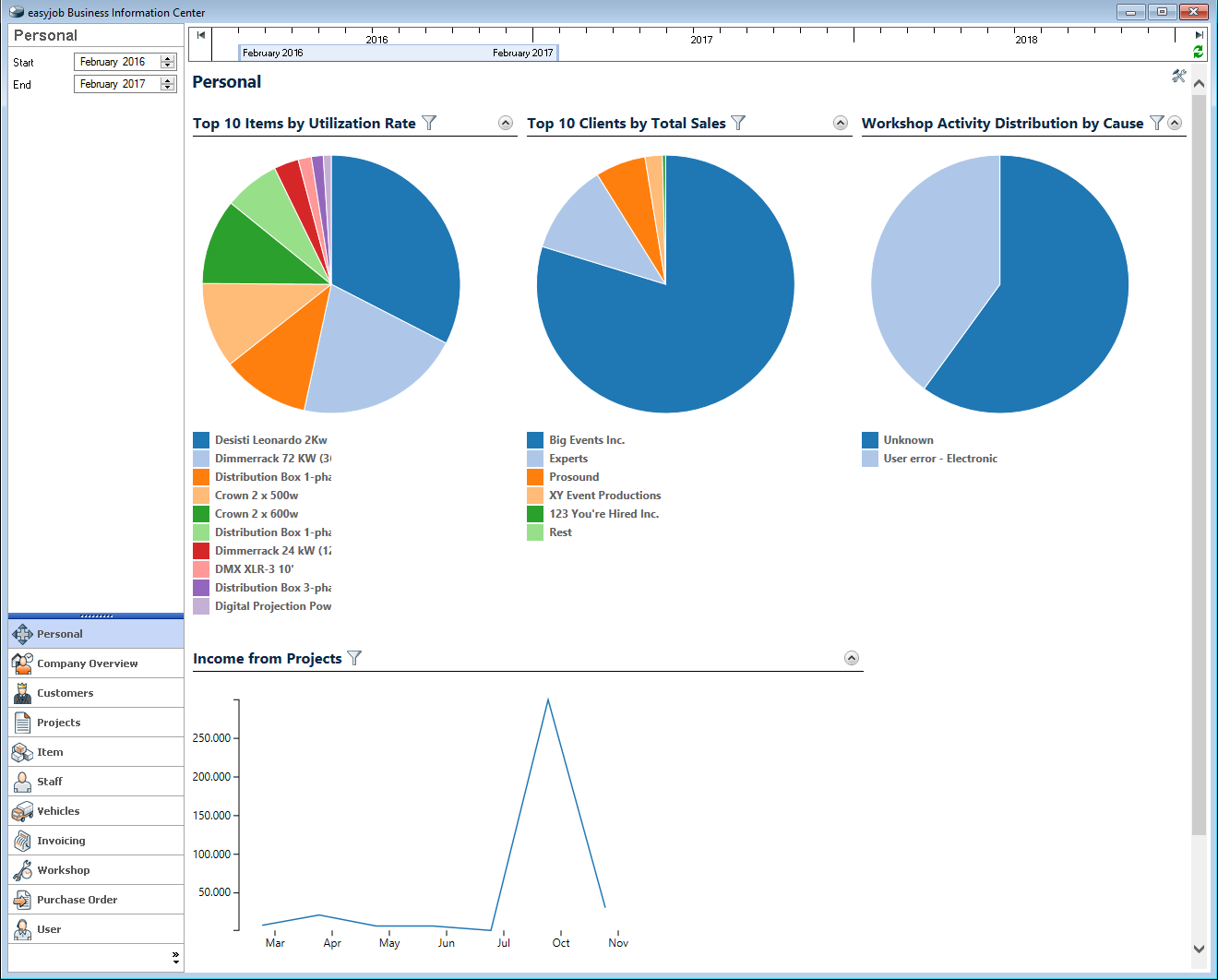Image resolution: width=1218 pixels, height=980 pixels.
Task: Filter Top 10 Items by Utilization Rate
Action: coord(429,123)
